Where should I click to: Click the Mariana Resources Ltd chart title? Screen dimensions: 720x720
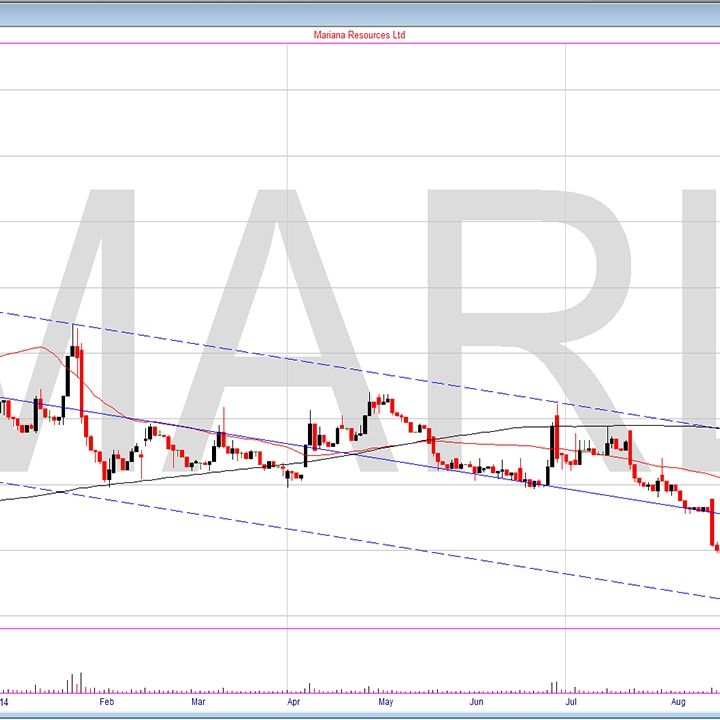coord(359,35)
